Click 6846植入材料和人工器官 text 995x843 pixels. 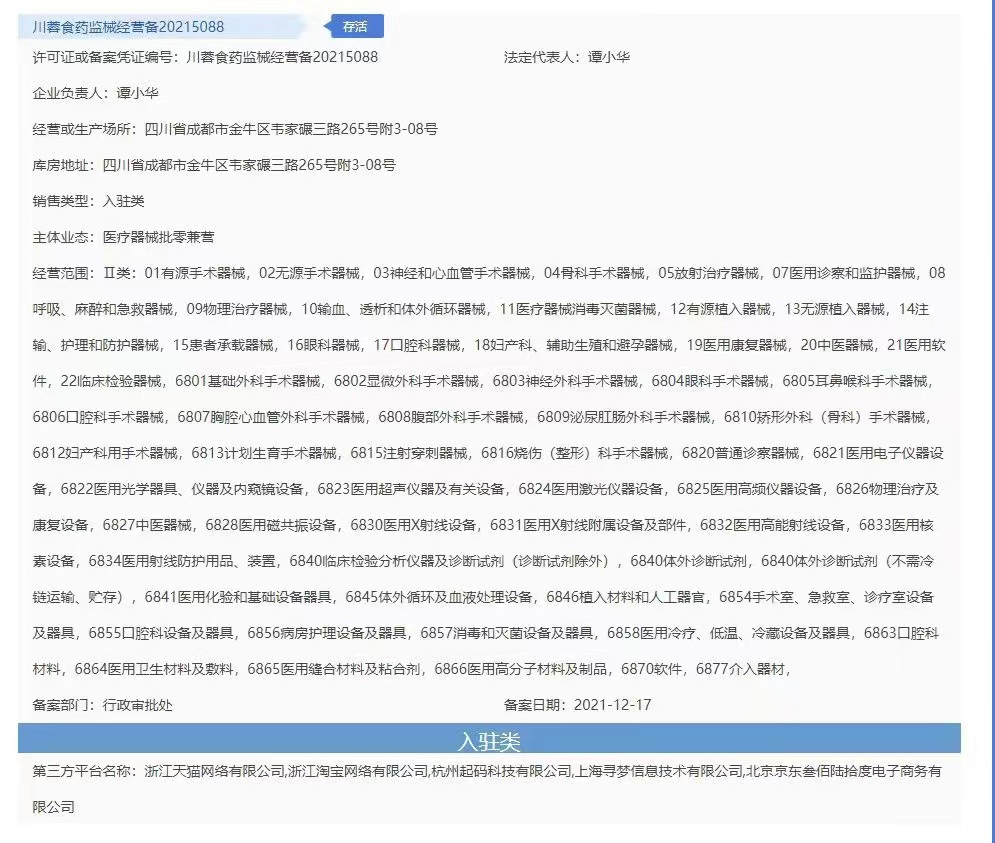point(626,597)
